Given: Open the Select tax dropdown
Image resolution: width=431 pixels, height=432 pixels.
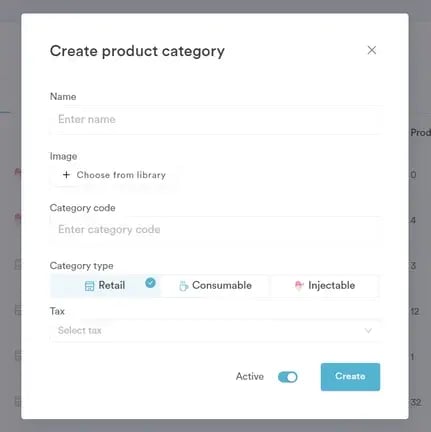Looking at the screenshot, I should pyautogui.click(x=215, y=330).
